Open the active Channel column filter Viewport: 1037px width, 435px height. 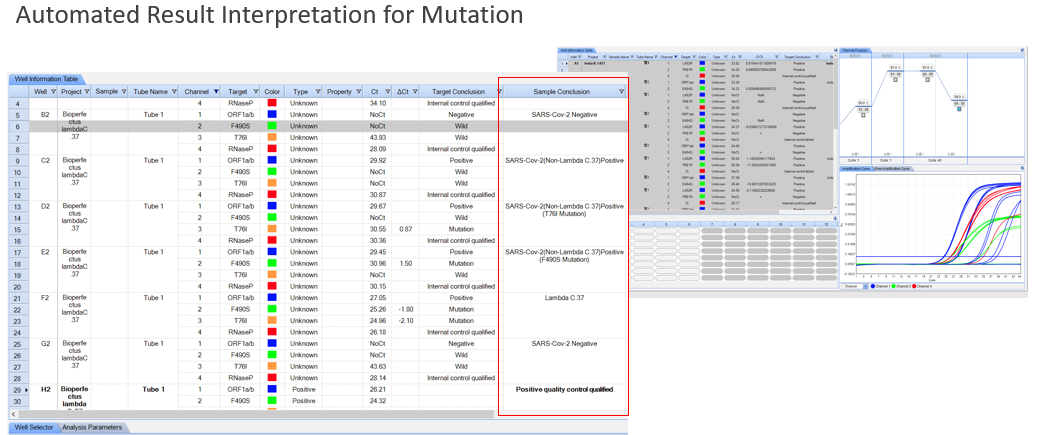coord(216,92)
